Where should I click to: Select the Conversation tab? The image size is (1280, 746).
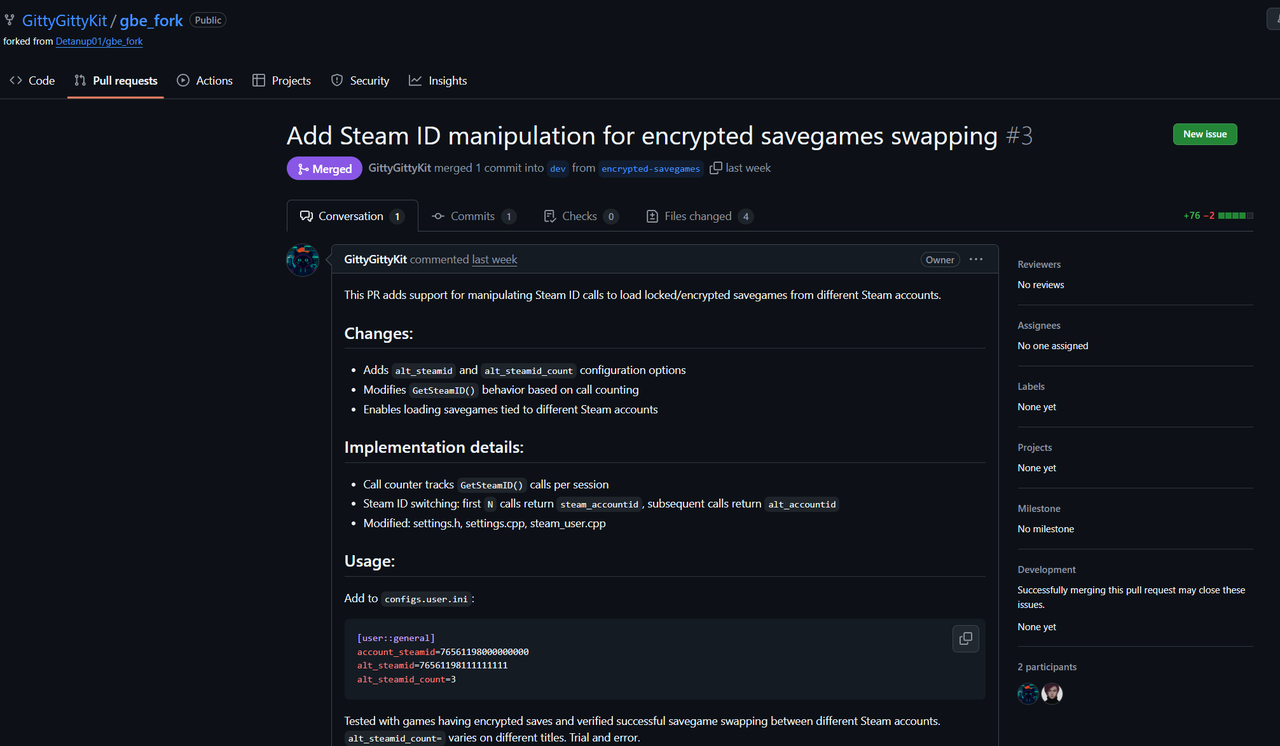(350, 216)
